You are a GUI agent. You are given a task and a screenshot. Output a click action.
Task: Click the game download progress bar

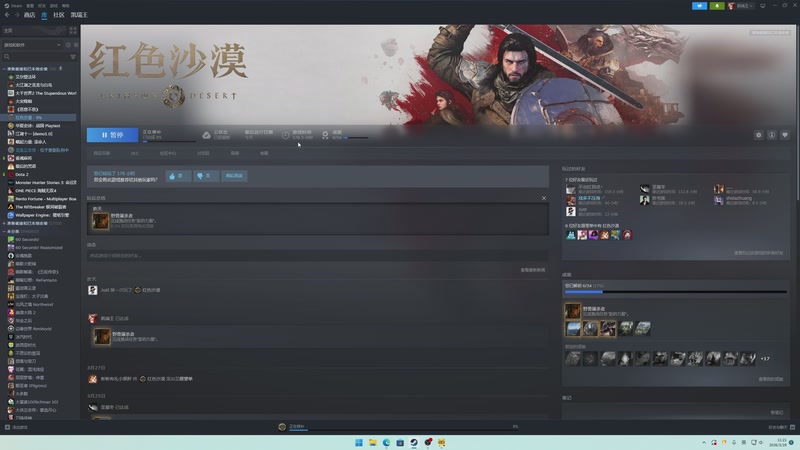pos(169,141)
